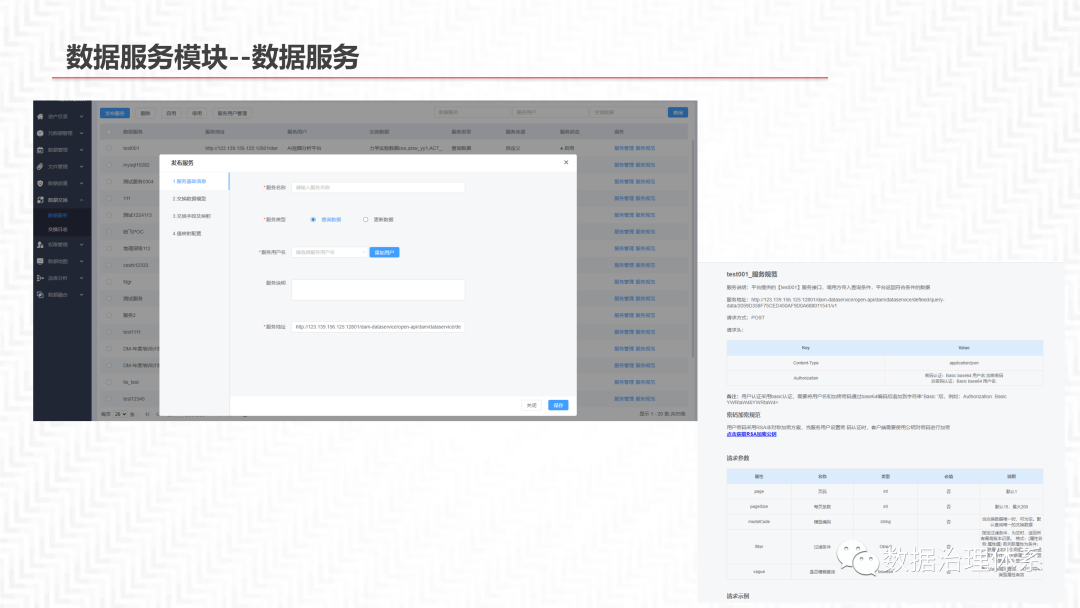
Task: Open the page size dropdown showing 20
Action: click(x=121, y=413)
